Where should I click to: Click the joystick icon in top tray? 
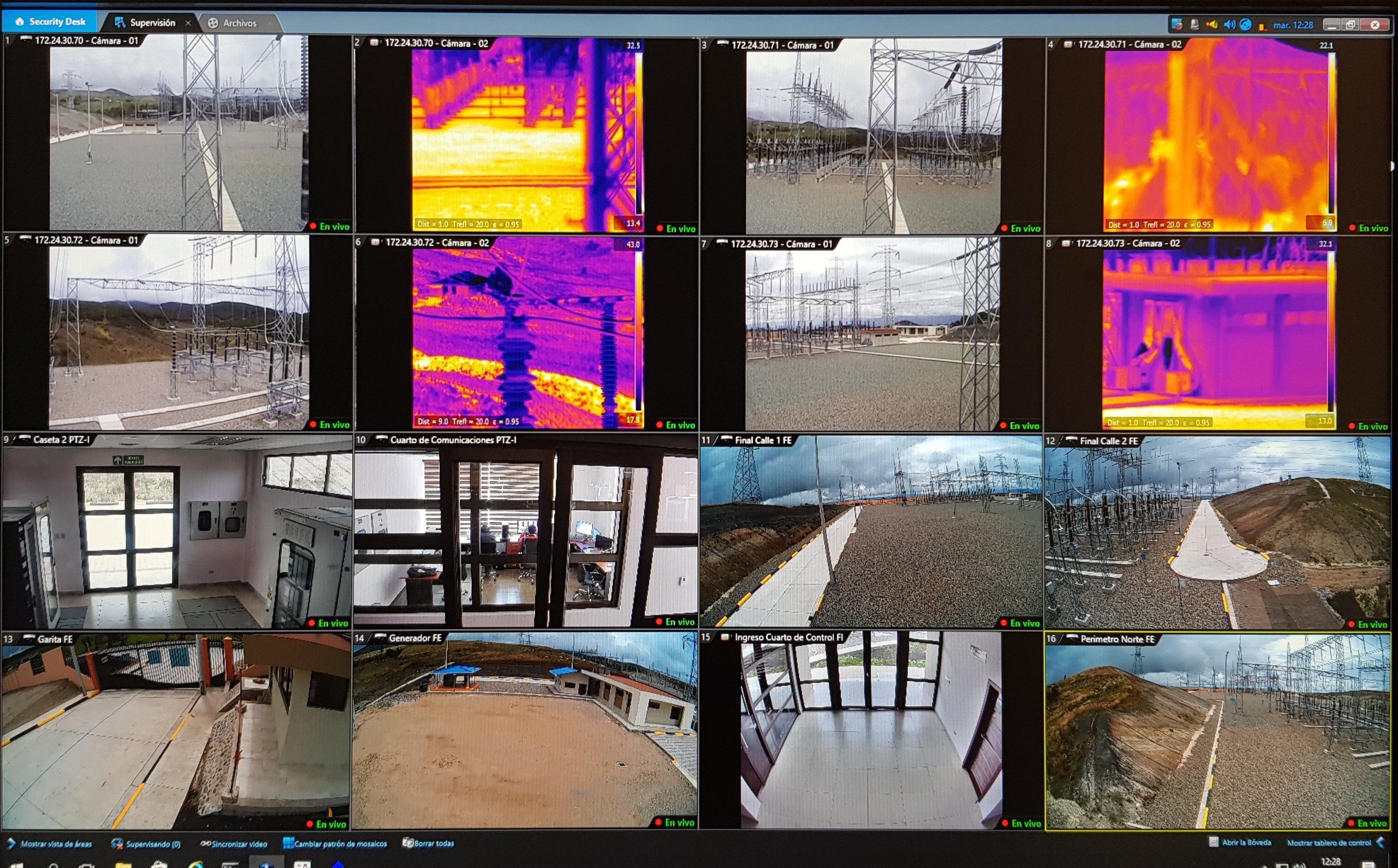click(1195, 25)
